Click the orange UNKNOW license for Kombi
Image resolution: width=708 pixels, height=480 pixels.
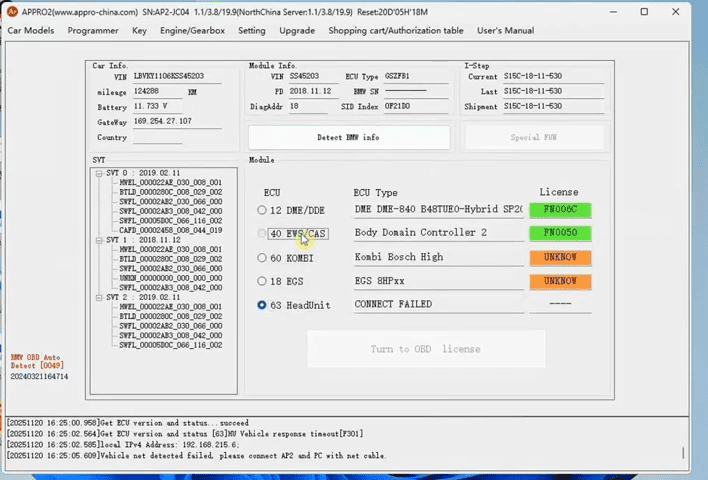click(560, 258)
